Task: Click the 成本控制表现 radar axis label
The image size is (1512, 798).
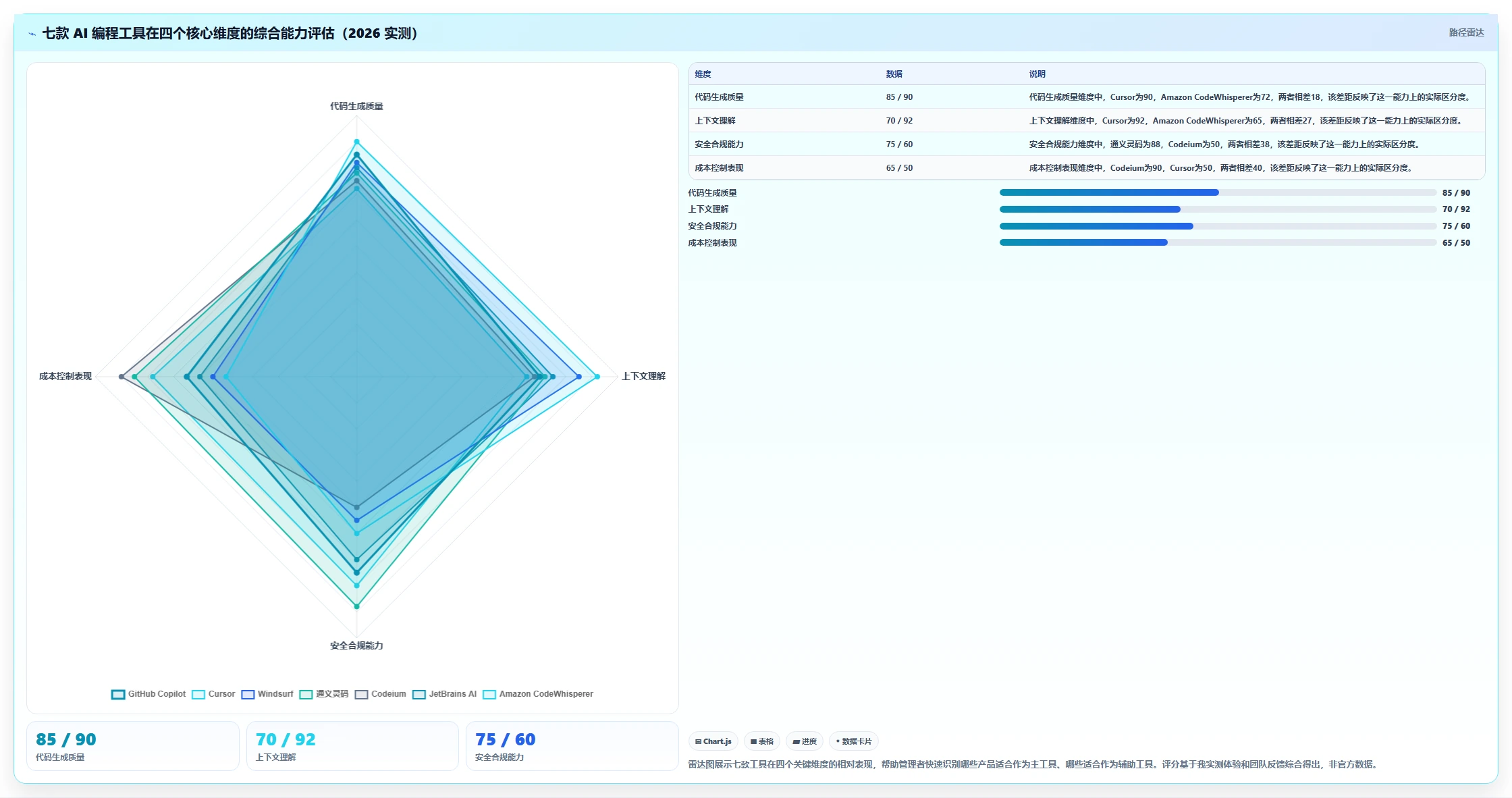Action: point(65,376)
